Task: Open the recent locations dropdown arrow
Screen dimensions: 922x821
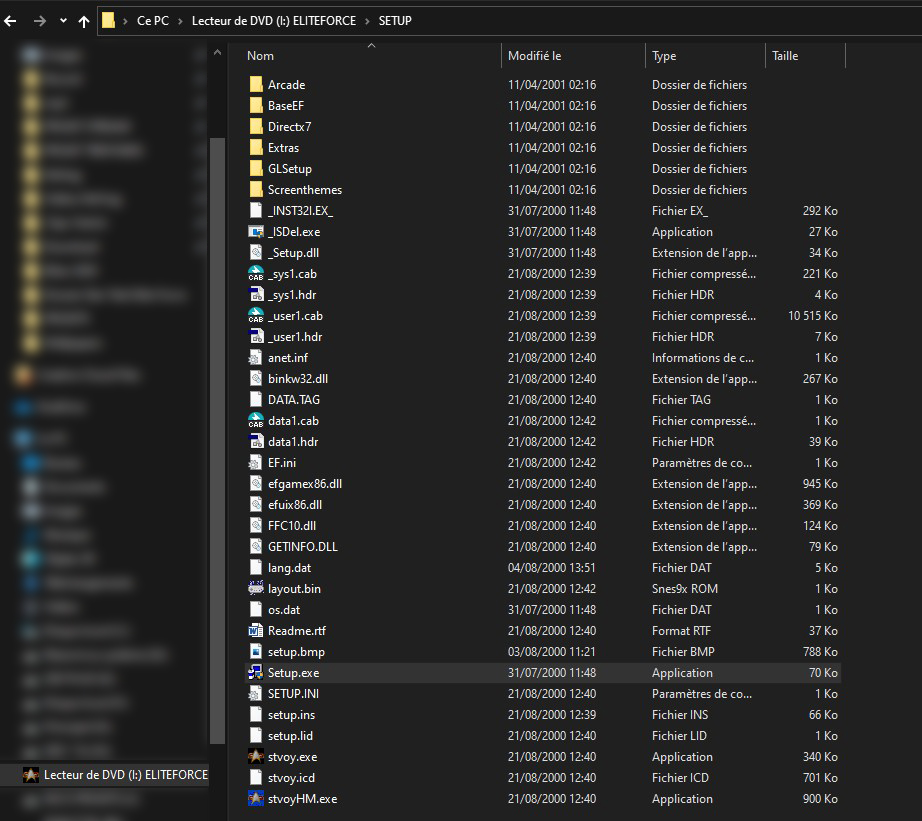Action: click(x=63, y=21)
